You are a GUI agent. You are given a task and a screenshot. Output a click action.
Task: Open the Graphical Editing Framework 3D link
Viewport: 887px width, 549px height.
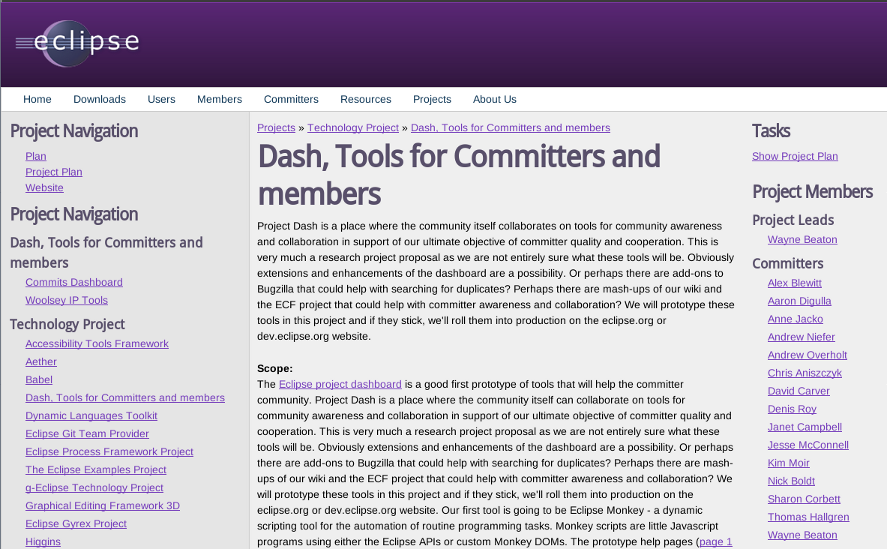click(x=102, y=506)
